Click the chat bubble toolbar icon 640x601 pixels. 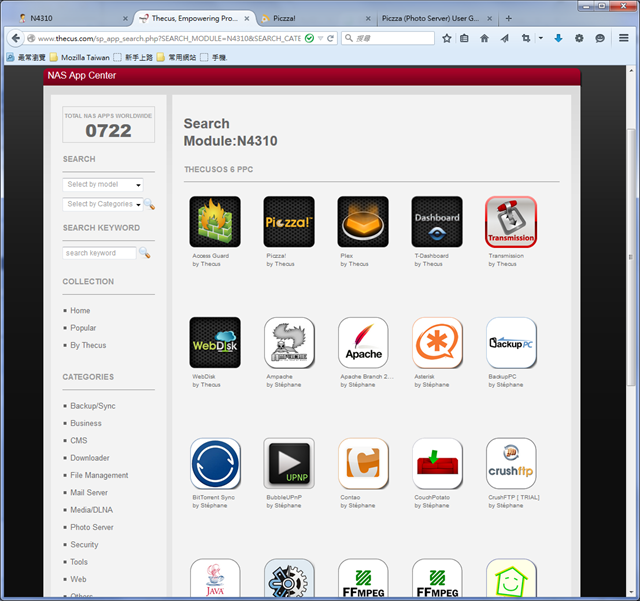pos(600,38)
